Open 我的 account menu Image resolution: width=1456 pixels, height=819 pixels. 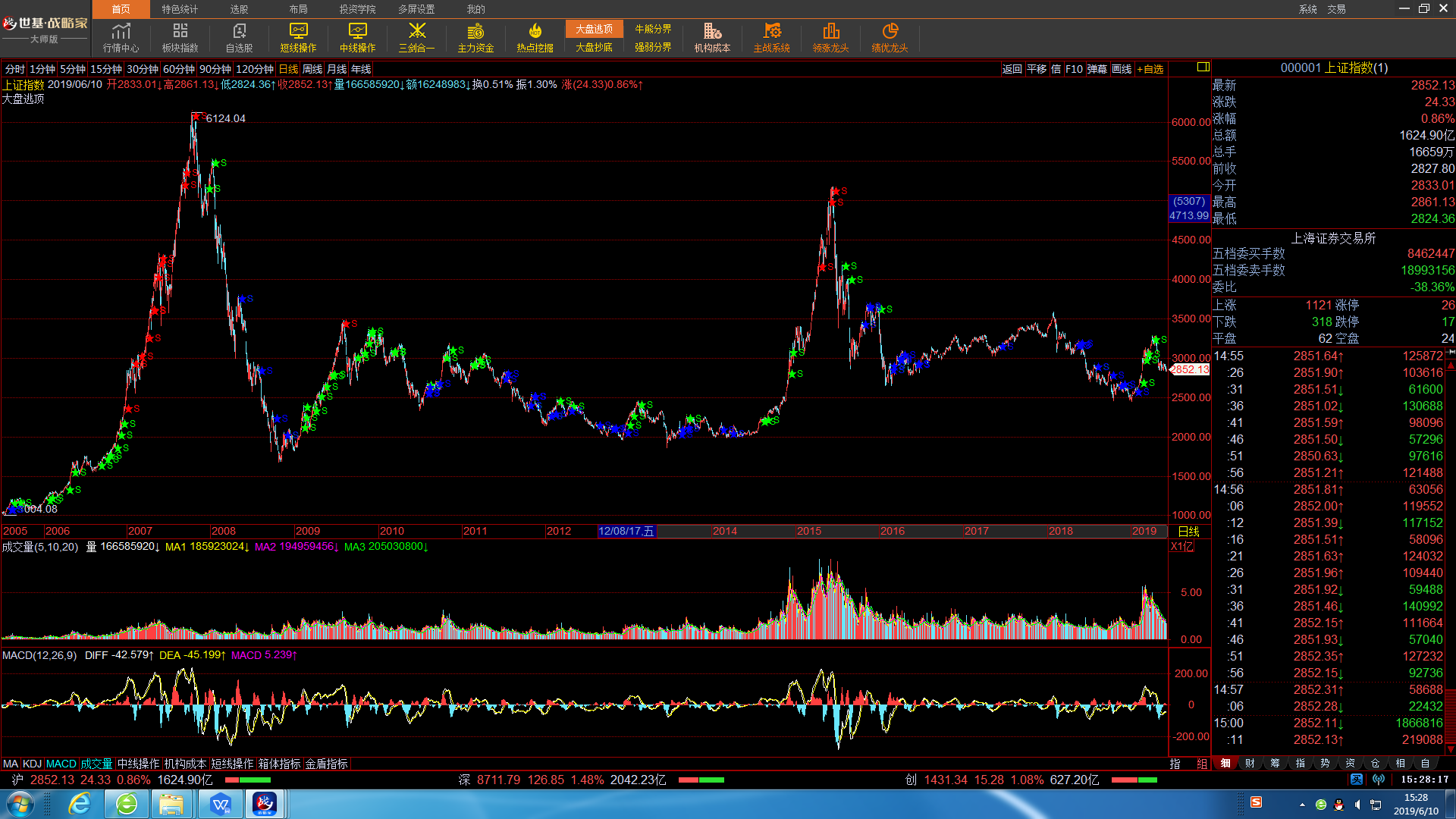475,9
